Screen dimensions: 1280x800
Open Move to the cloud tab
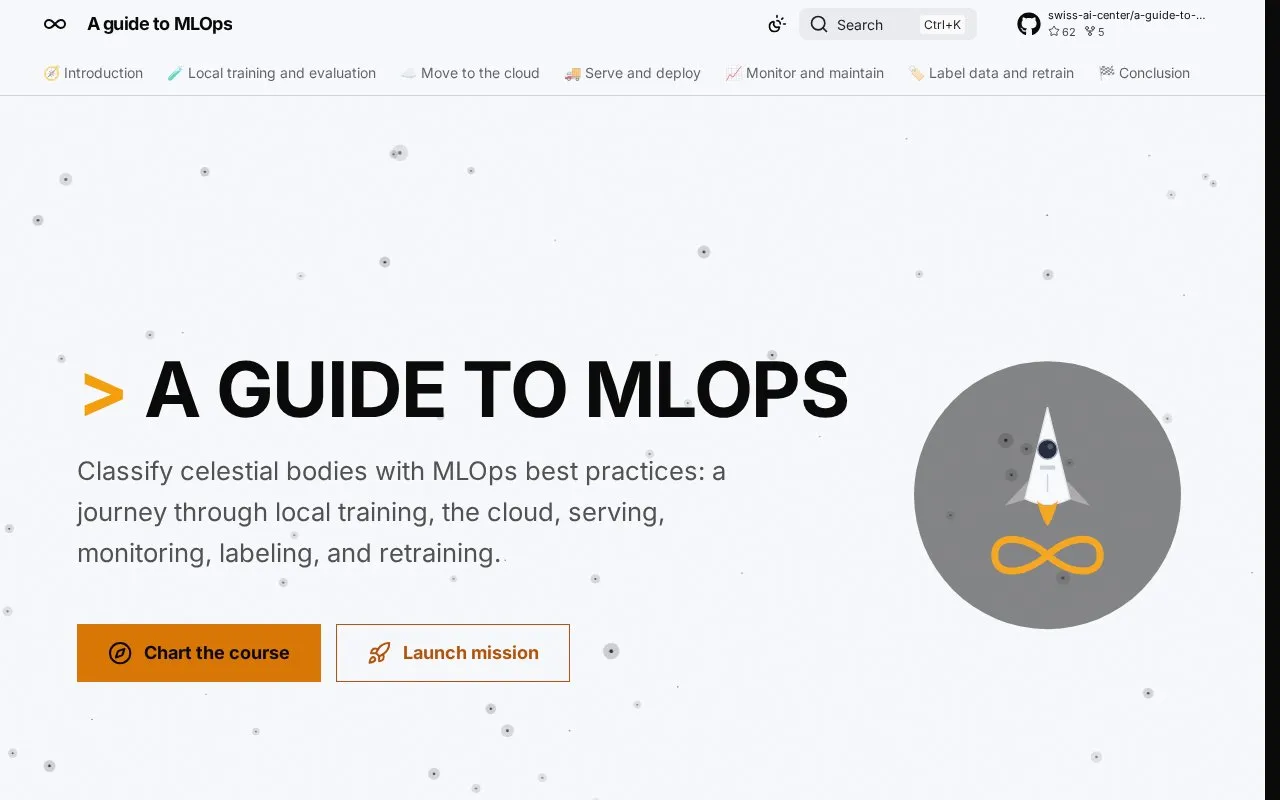point(470,73)
